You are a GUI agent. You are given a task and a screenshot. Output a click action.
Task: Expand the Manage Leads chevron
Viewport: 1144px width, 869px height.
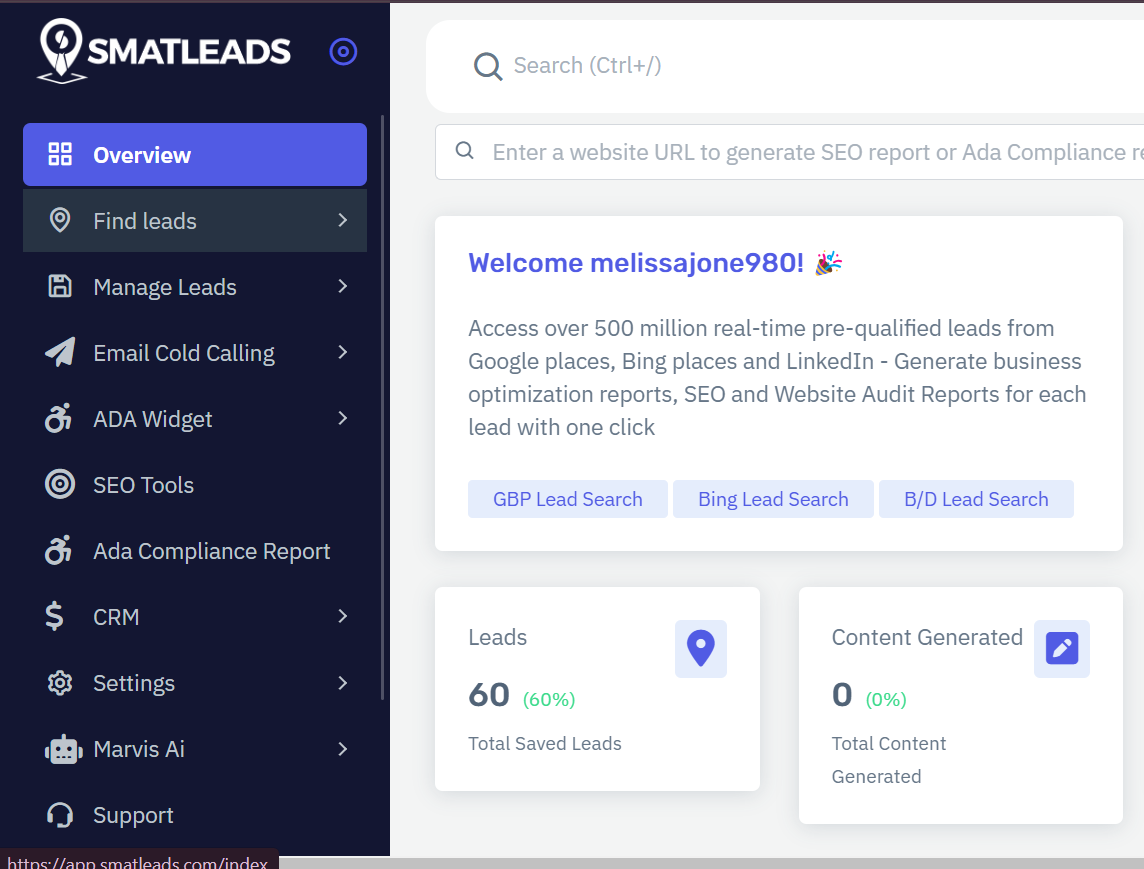(343, 287)
